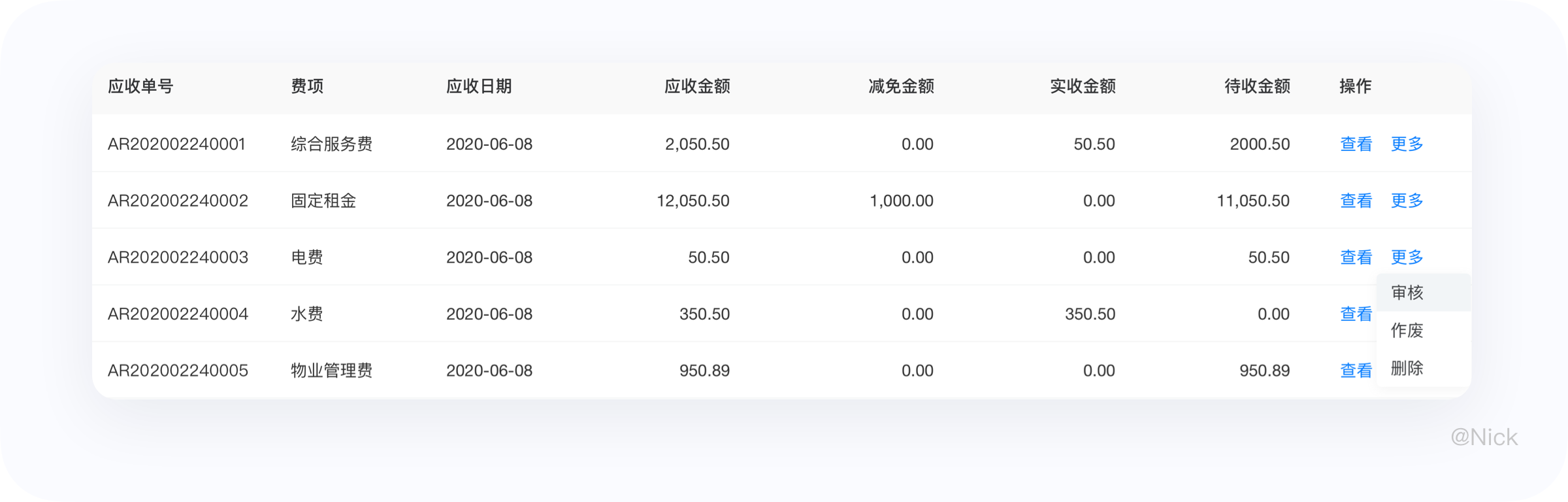Open 查看 for 物业管理费 row
The width and height of the screenshot is (1568, 502).
pos(1356,371)
